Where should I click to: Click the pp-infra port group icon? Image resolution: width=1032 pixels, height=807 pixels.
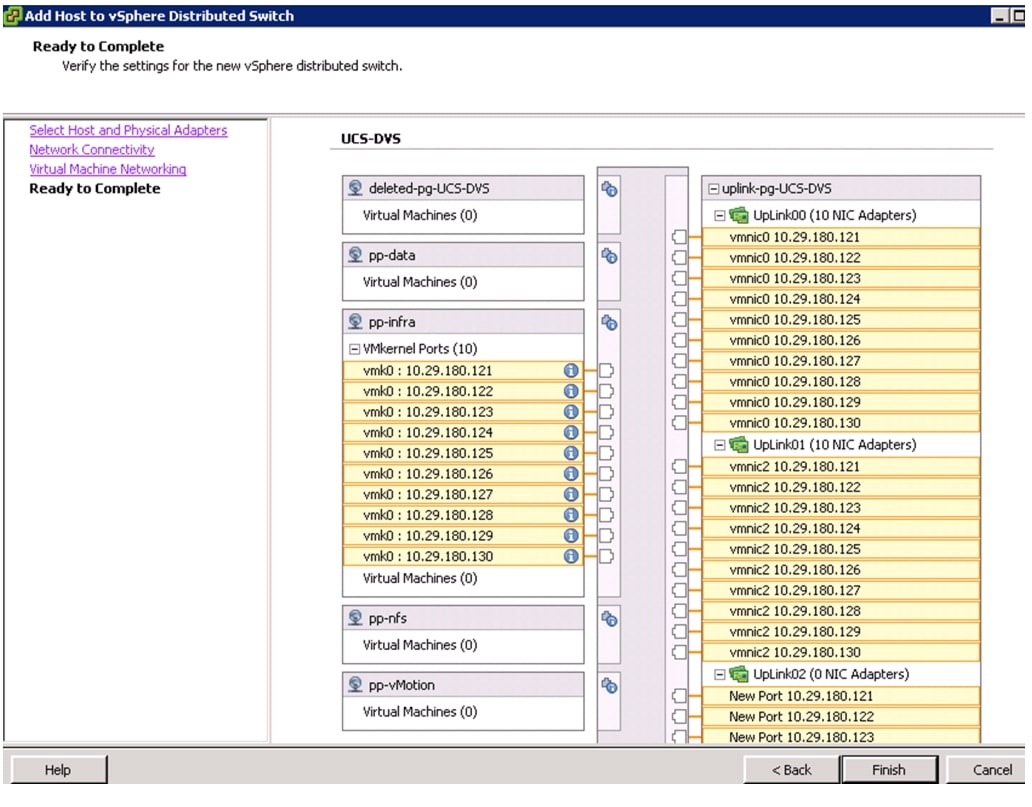click(x=355, y=321)
